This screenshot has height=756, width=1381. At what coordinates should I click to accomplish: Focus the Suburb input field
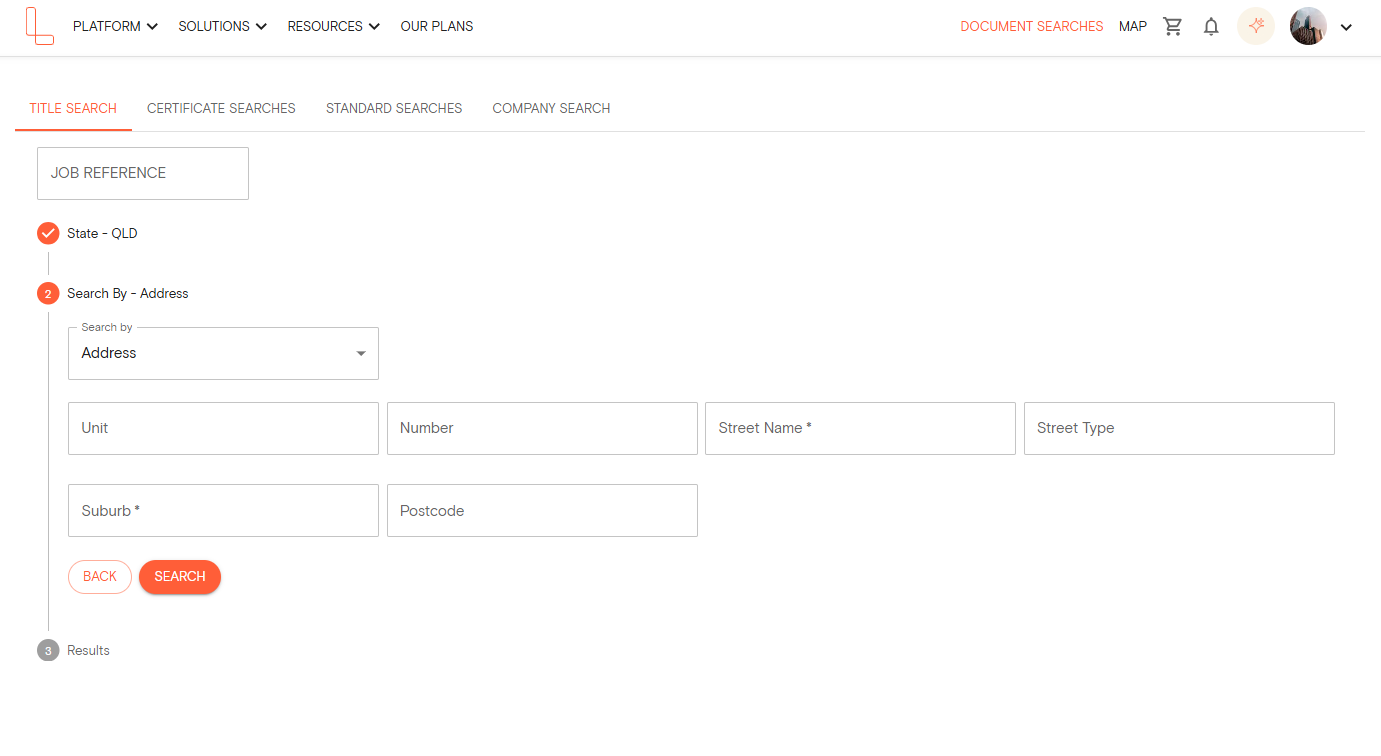pos(223,510)
